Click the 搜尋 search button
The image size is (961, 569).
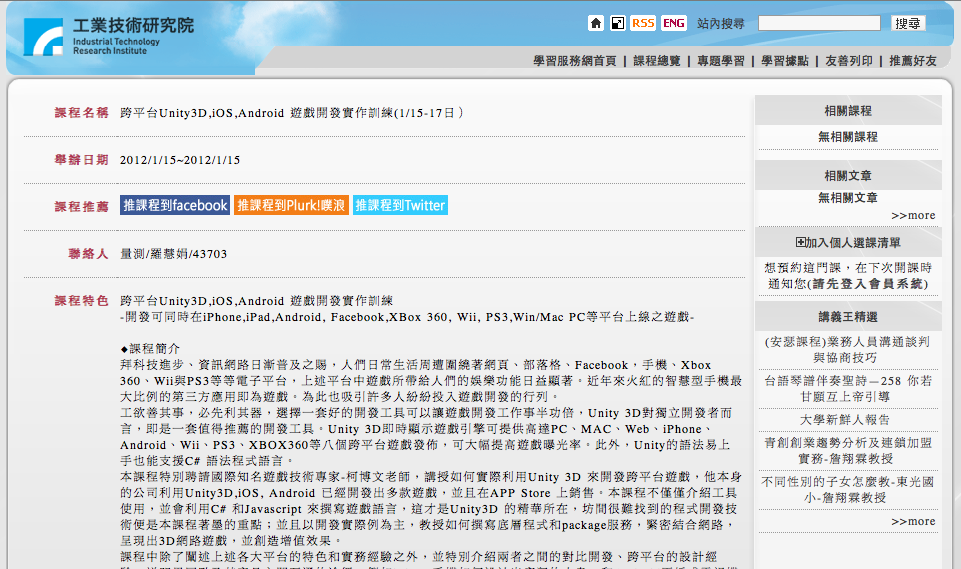[x=908, y=23]
